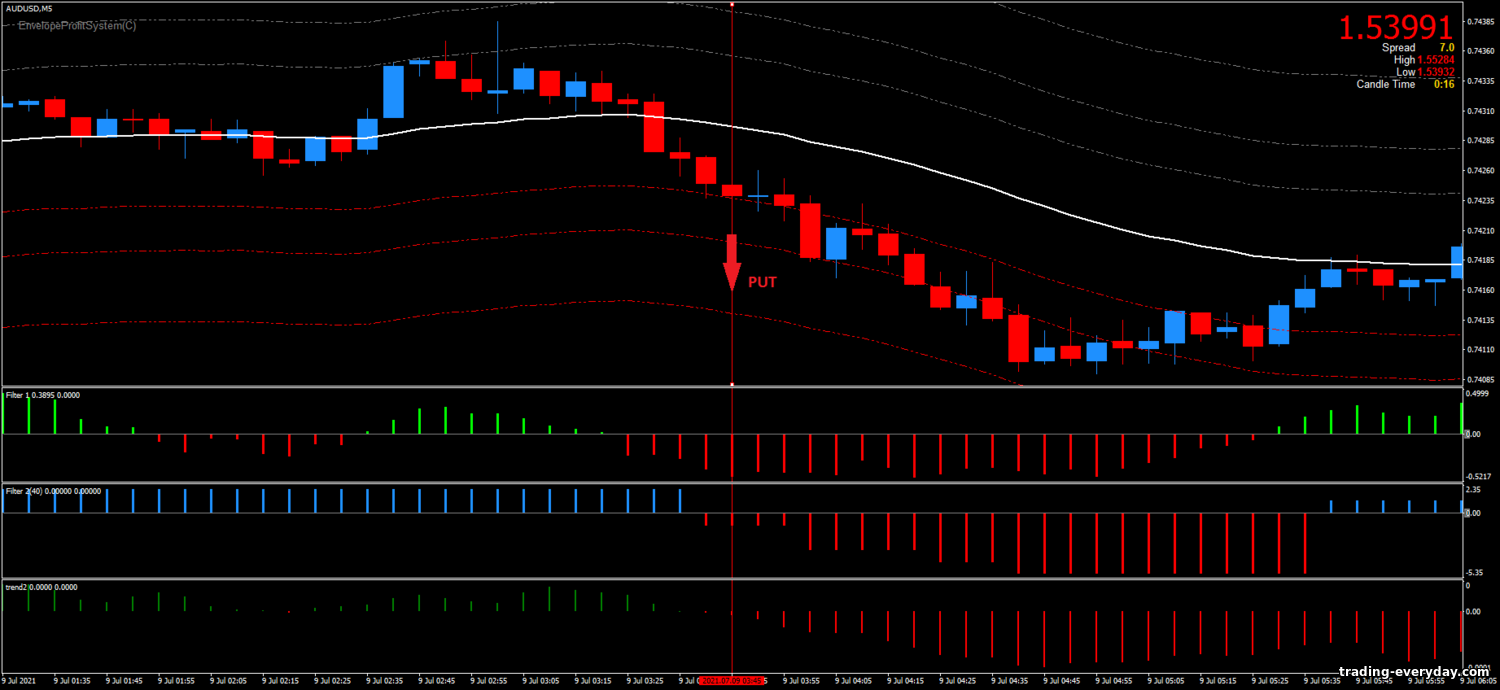Click the 0.74285 price axis label

(x=1481, y=141)
